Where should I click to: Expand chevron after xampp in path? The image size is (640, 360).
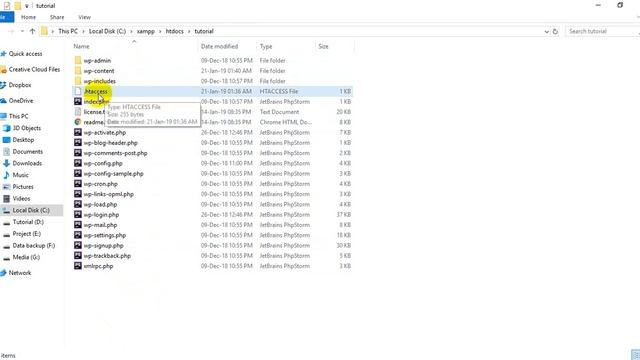[160, 31]
